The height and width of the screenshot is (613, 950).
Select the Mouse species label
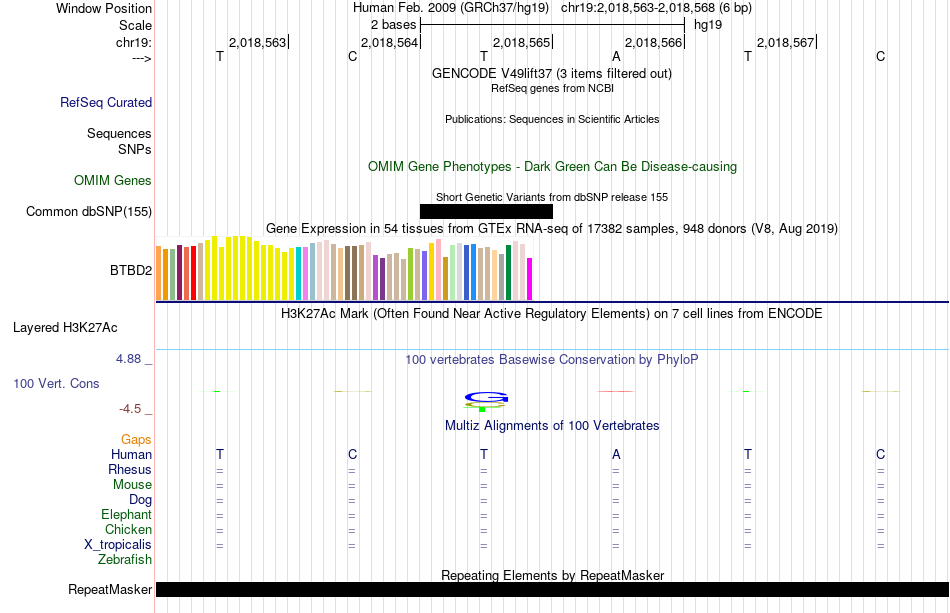point(132,485)
